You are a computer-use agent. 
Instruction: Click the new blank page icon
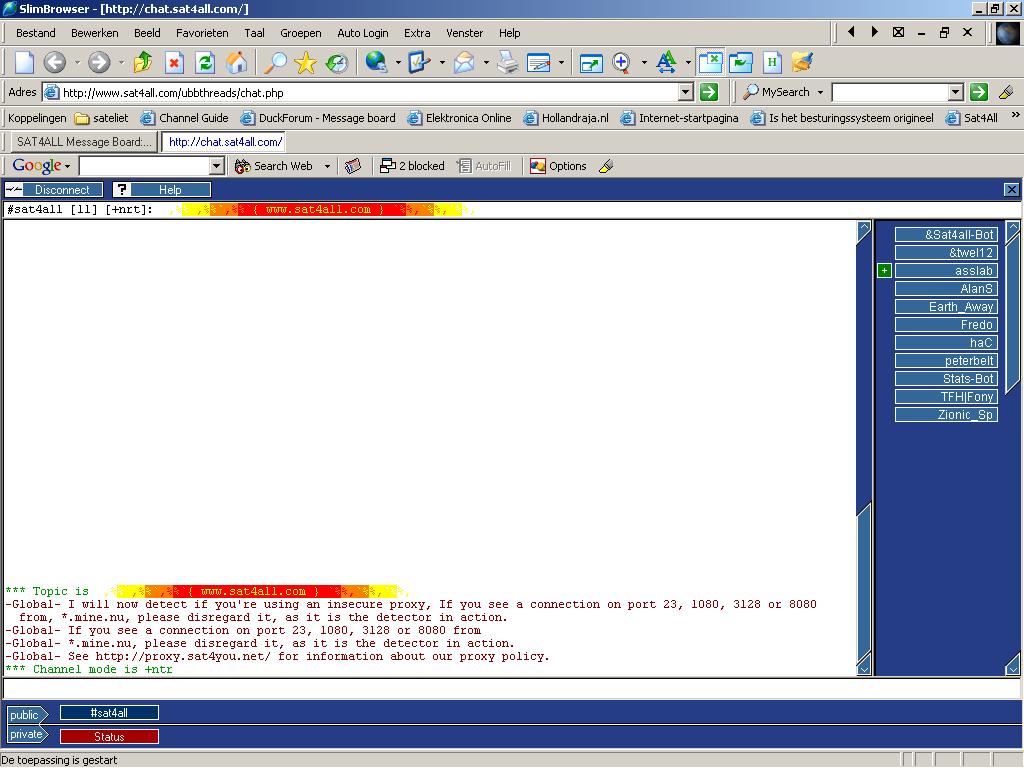[24, 63]
